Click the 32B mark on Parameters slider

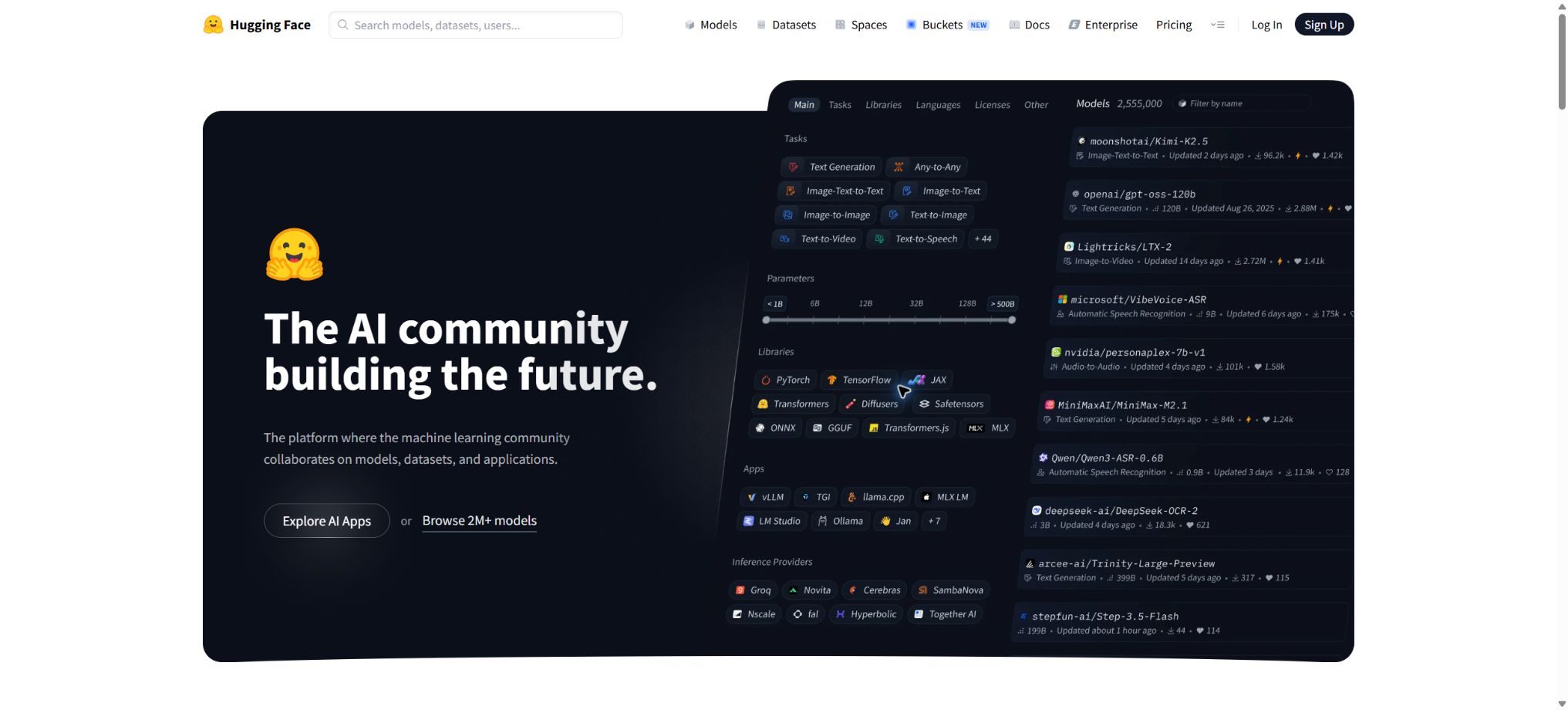[x=916, y=304]
